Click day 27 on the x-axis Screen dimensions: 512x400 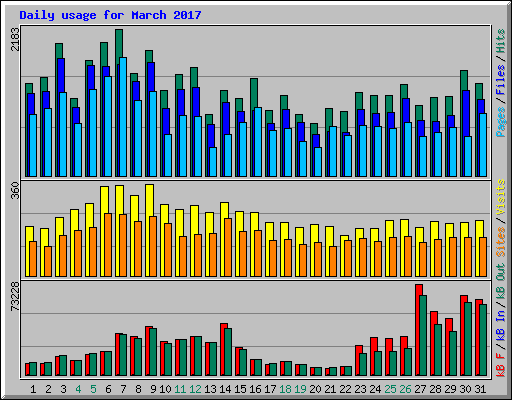coord(421,389)
